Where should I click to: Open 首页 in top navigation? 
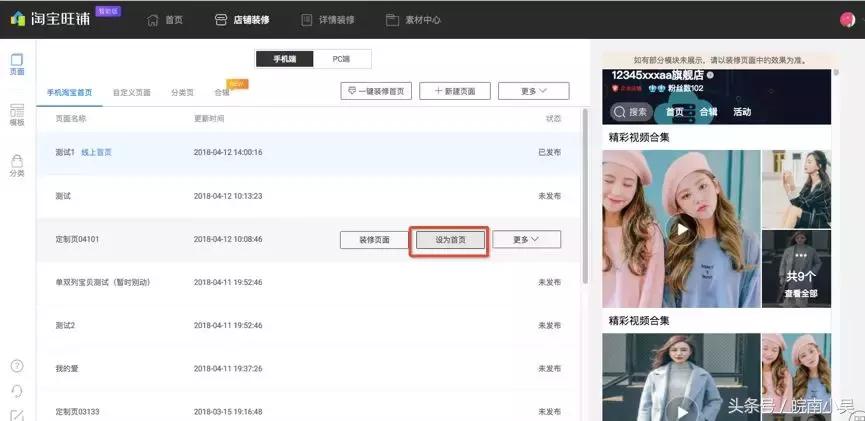(x=165, y=20)
